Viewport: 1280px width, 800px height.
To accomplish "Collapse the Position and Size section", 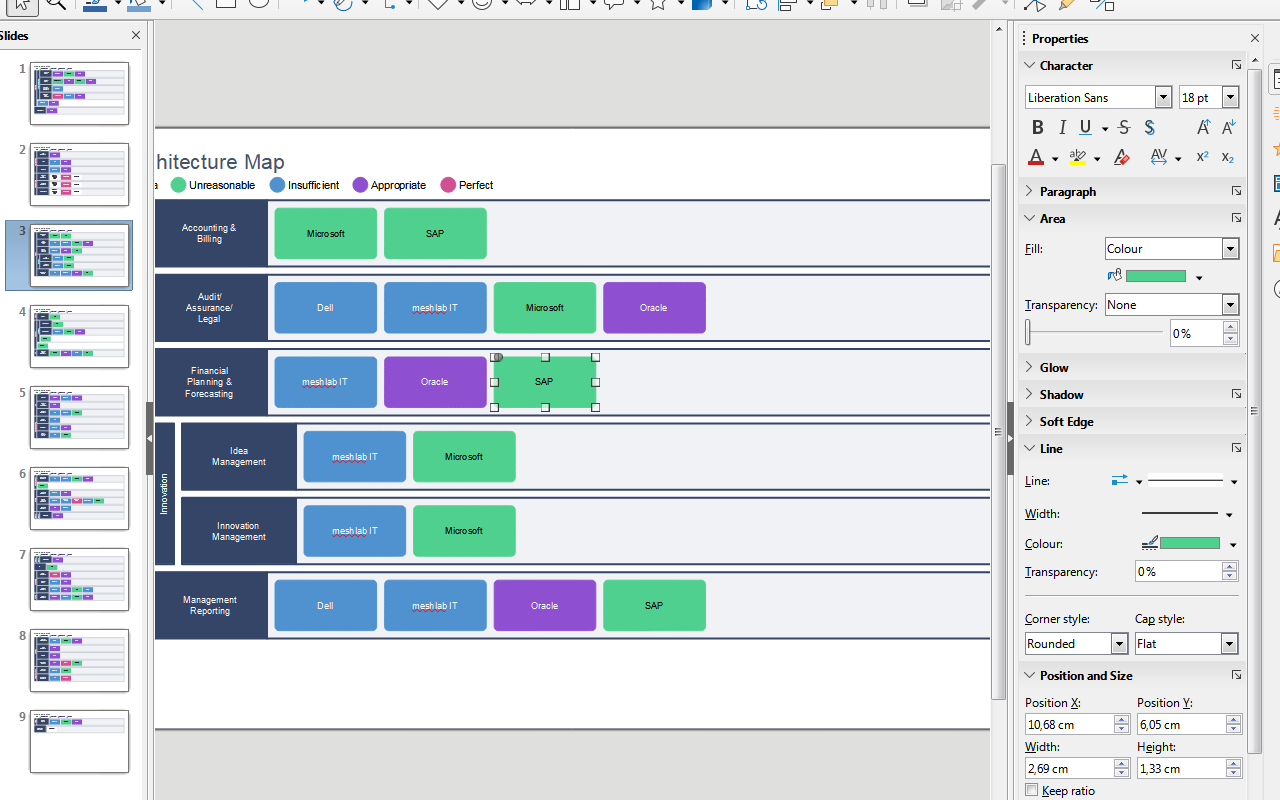I will 1029,675.
